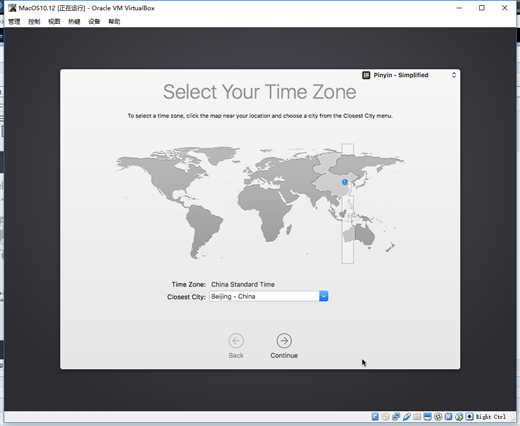Viewport: 520px width, 426px height.
Task: Click the Pinyin input source icon
Action: pos(366,75)
